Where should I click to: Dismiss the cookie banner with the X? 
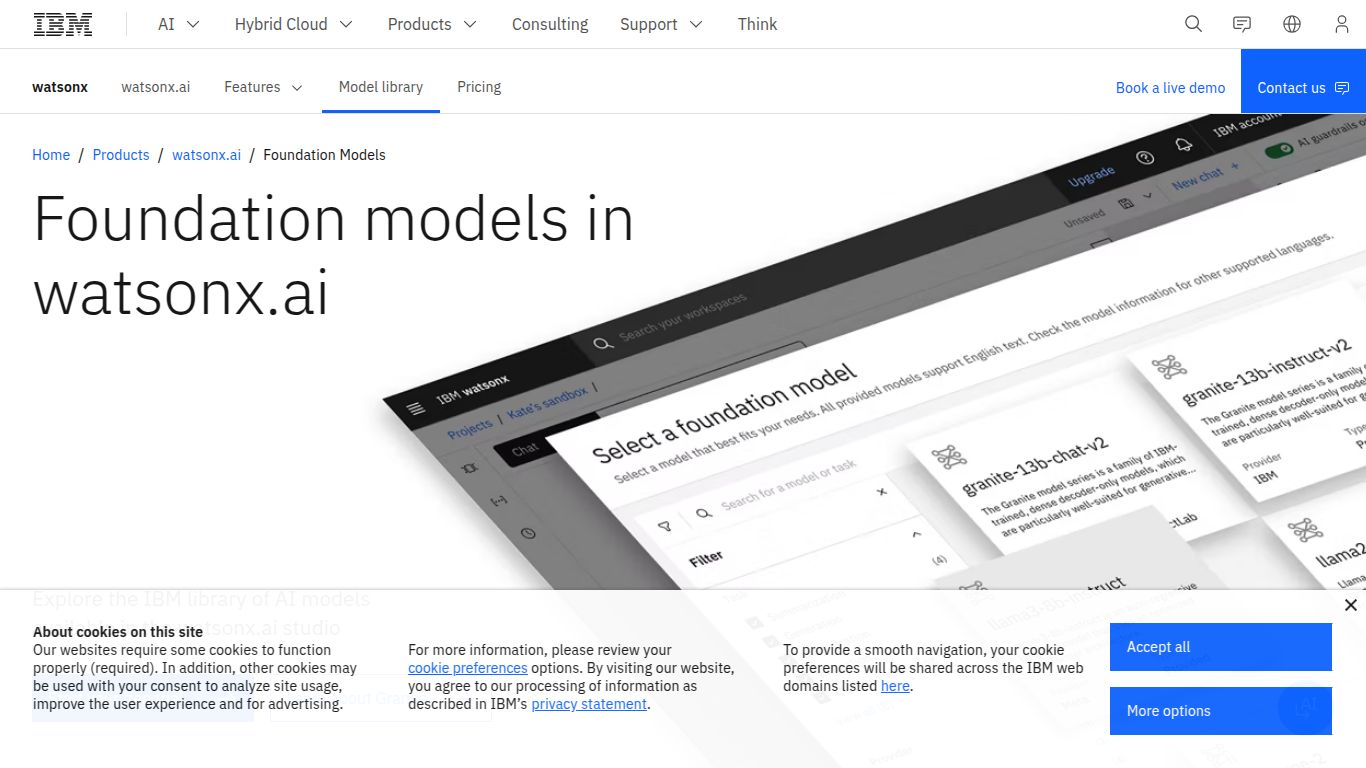[1351, 605]
